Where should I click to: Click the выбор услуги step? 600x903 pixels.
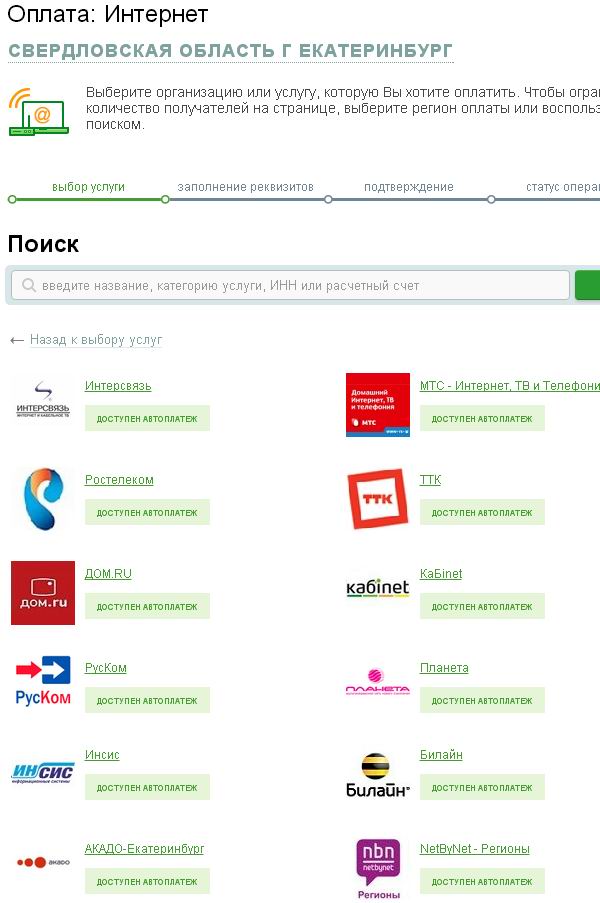click(x=88, y=187)
